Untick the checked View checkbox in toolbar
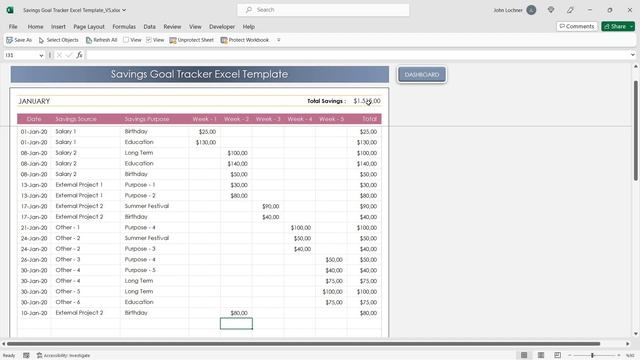 click(x=149, y=40)
